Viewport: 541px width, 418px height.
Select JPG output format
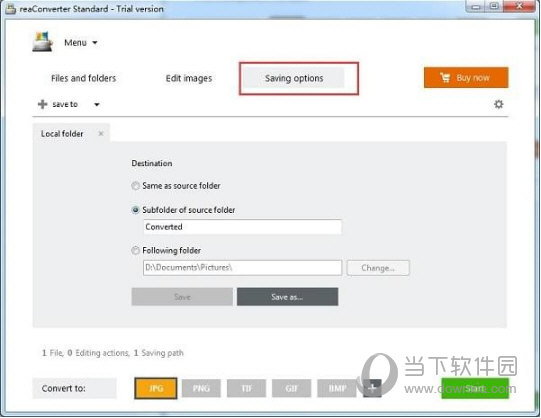(156, 388)
